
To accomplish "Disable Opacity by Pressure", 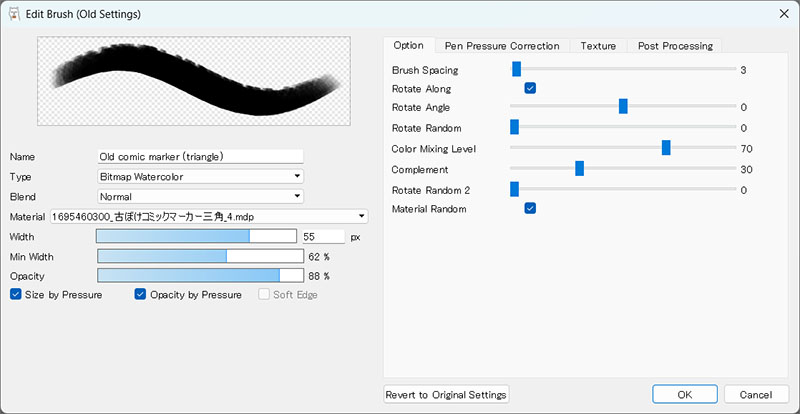I will pyautogui.click(x=140, y=295).
